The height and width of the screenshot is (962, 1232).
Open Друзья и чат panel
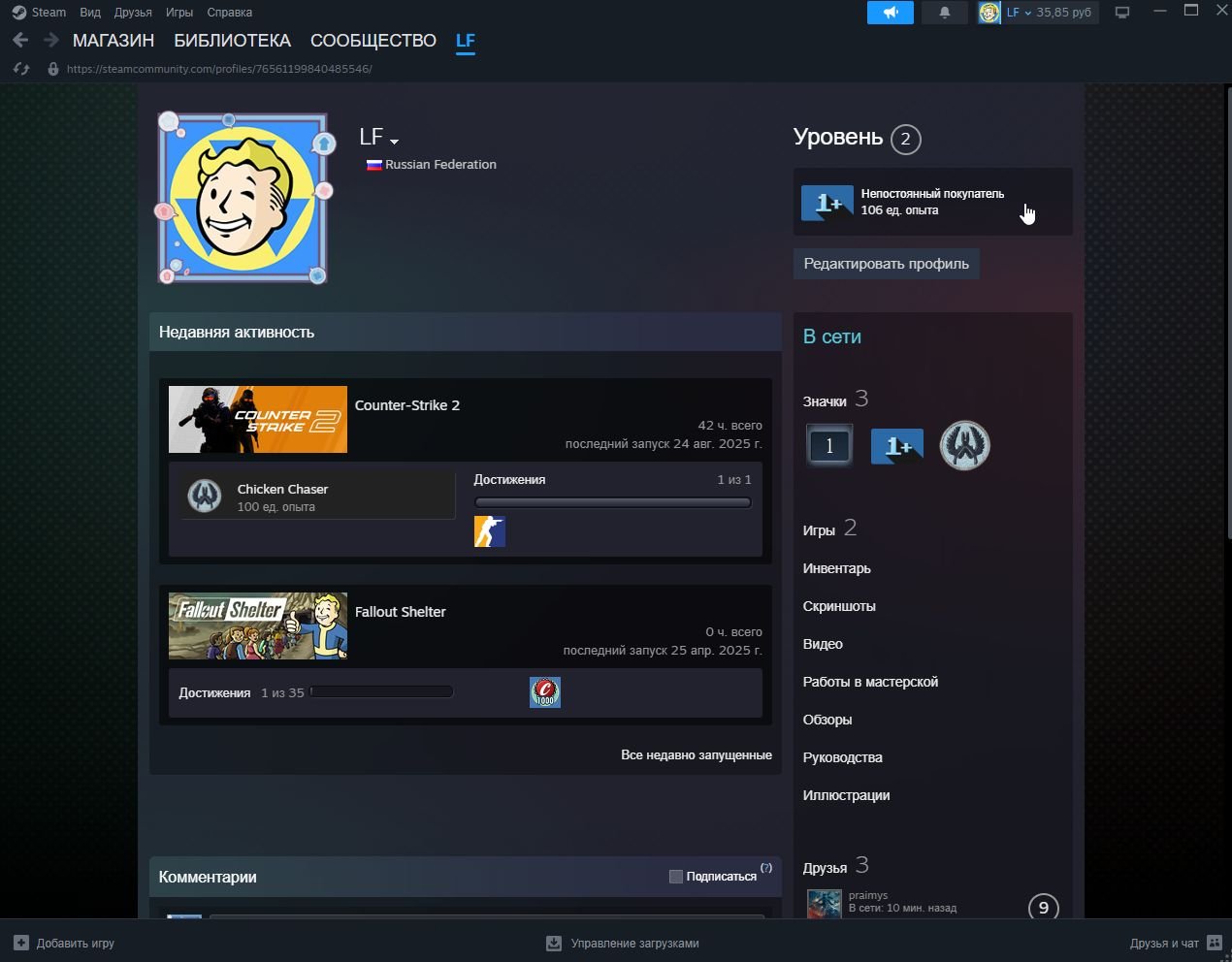click(x=1176, y=943)
